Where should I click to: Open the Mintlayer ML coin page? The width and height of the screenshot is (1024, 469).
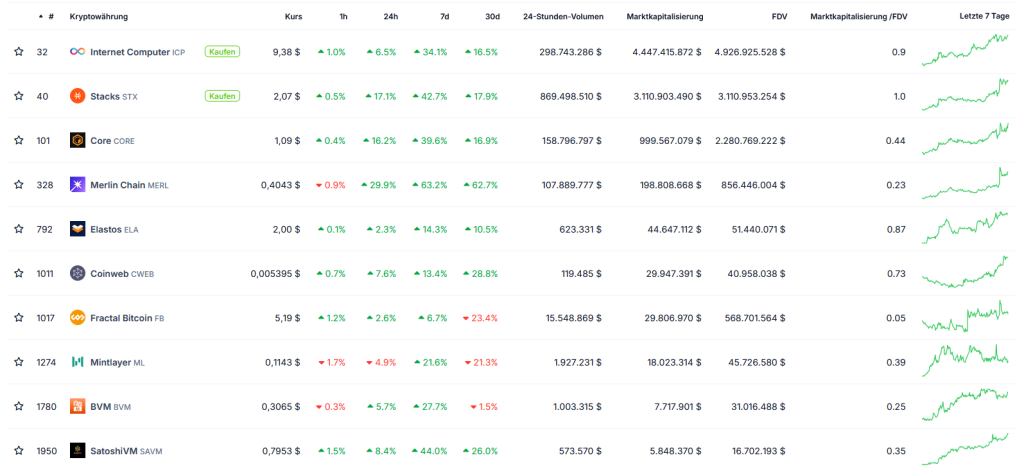(x=118, y=362)
